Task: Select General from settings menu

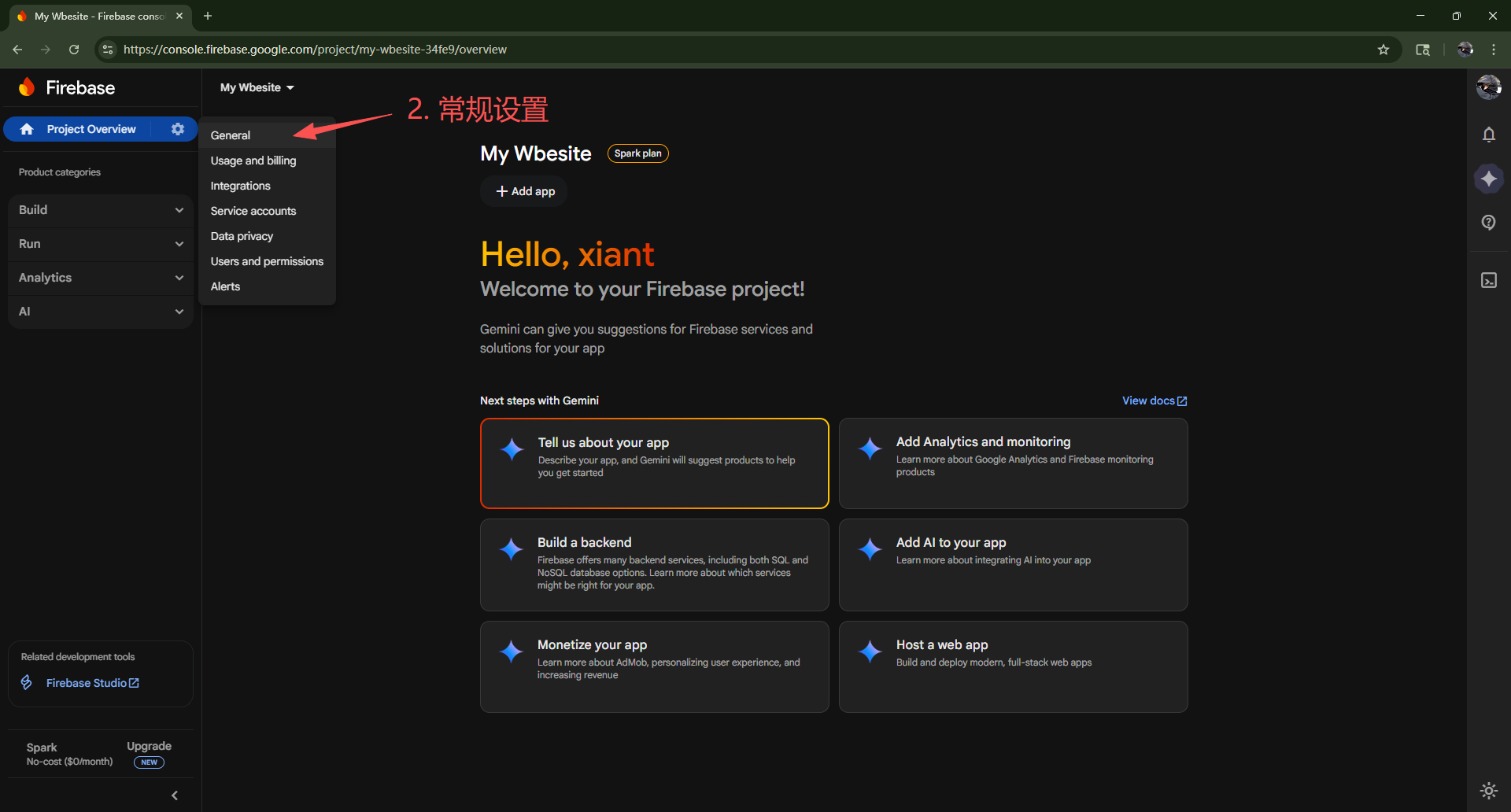Action: click(231, 135)
